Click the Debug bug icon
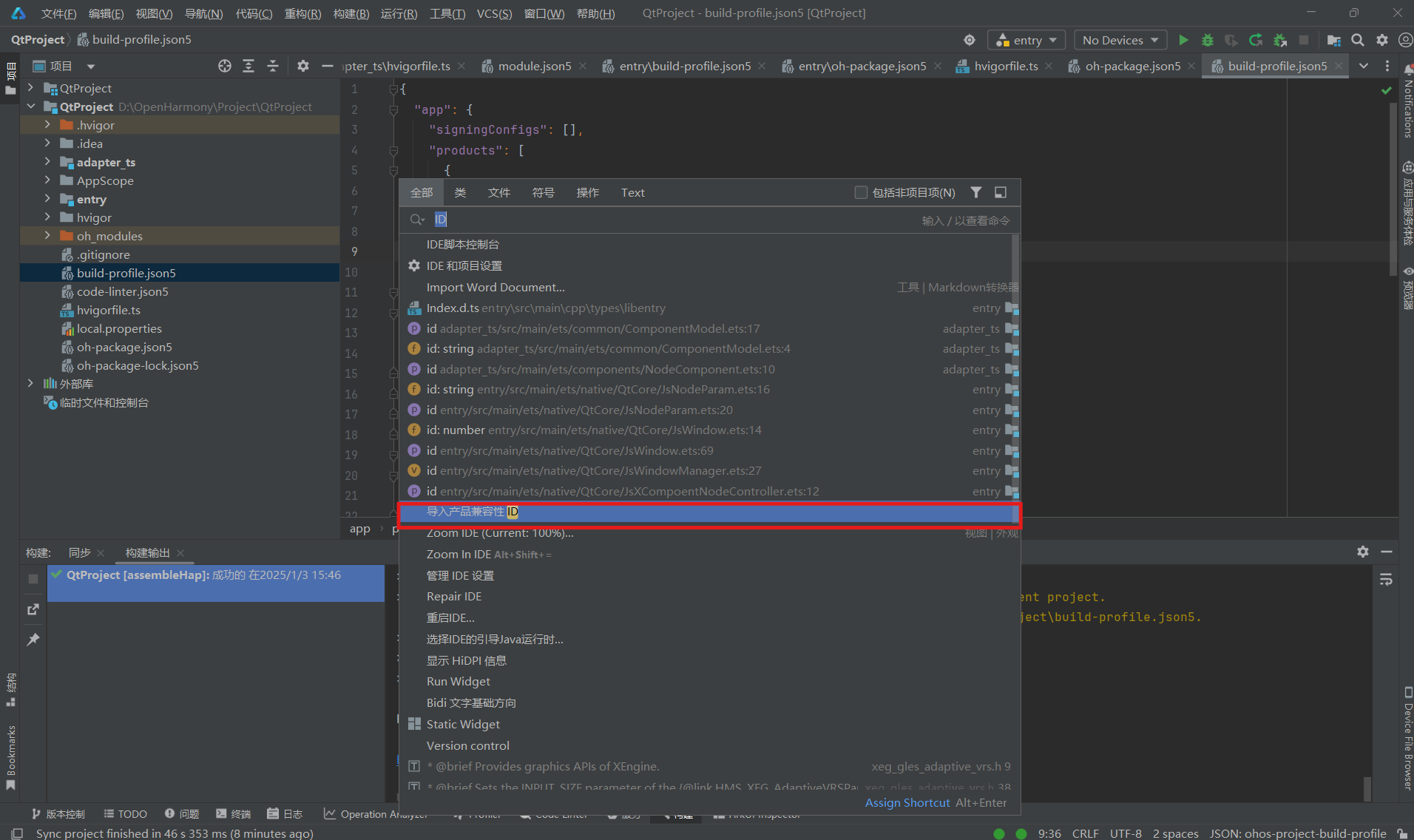 point(1208,40)
